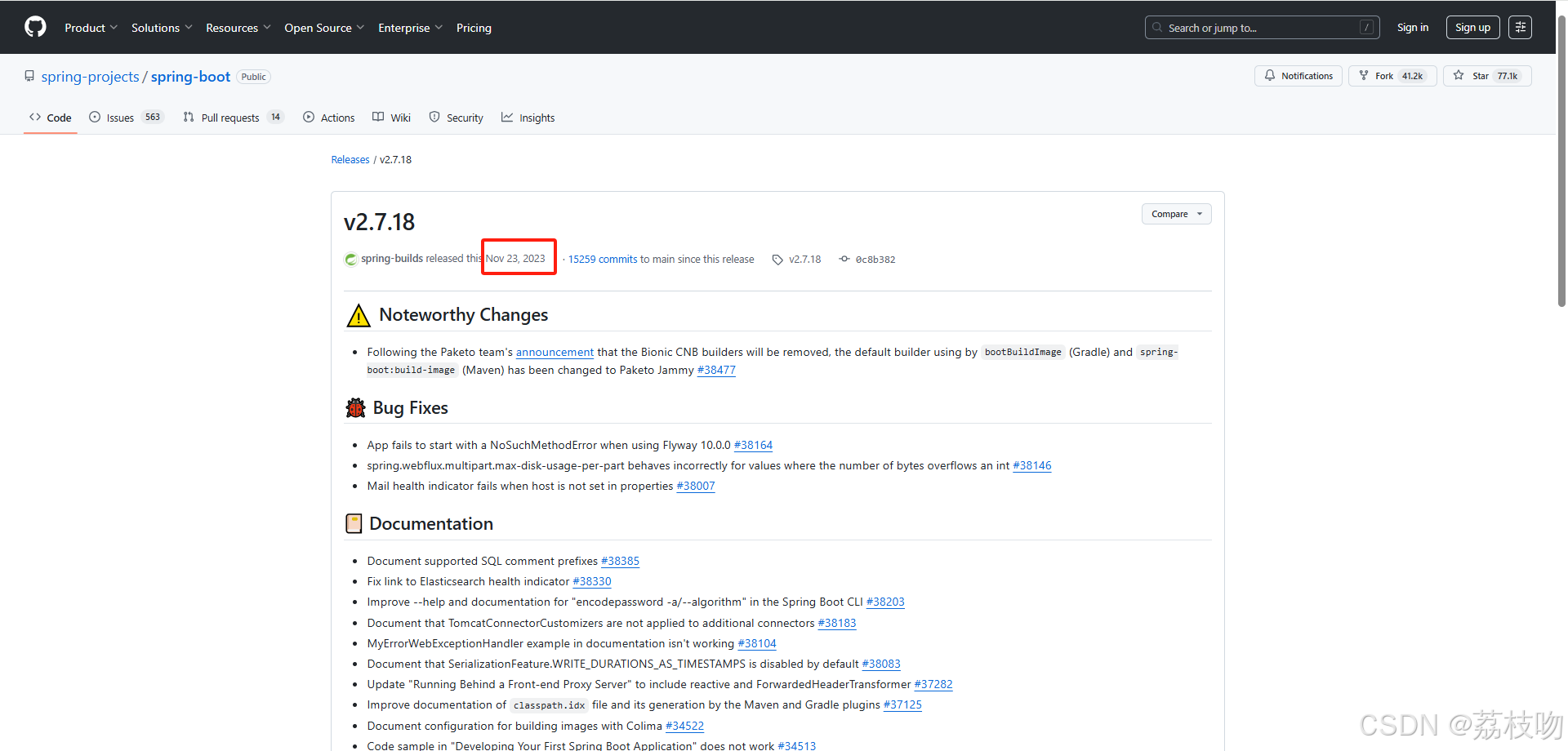
Task: Go back to Releases breadcrumb link
Action: 350,160
